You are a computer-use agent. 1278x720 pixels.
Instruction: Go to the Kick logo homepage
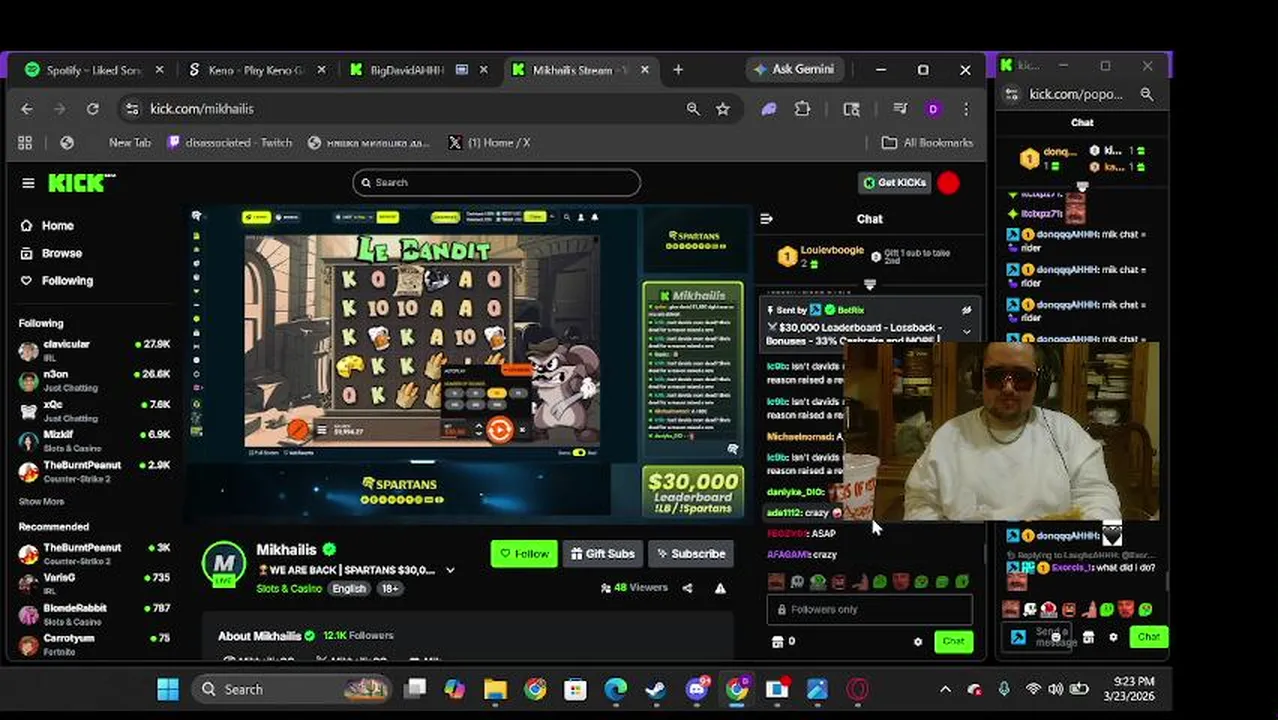pos(82,183)
